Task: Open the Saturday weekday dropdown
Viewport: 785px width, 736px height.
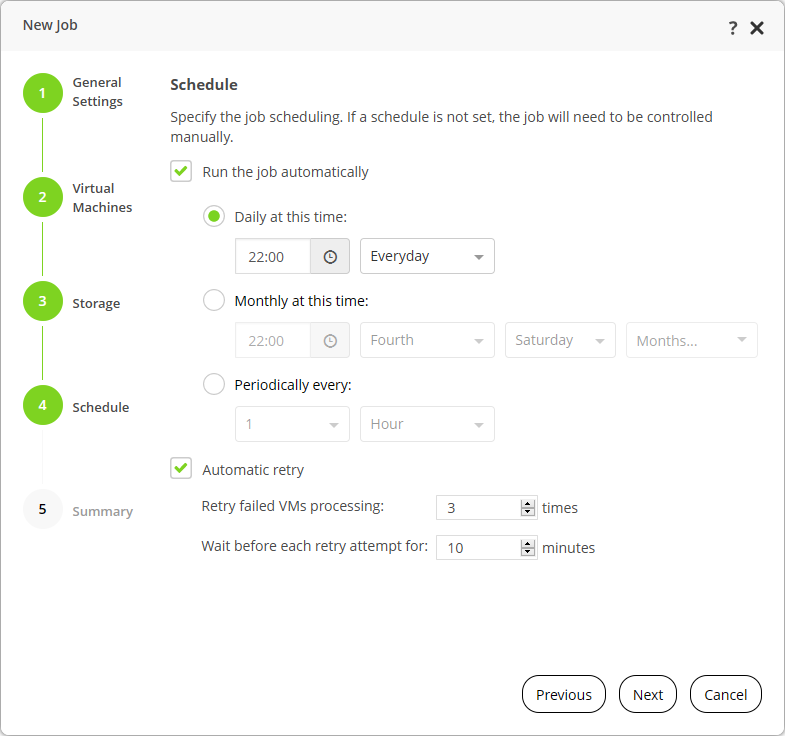Action: pos(560,340)
